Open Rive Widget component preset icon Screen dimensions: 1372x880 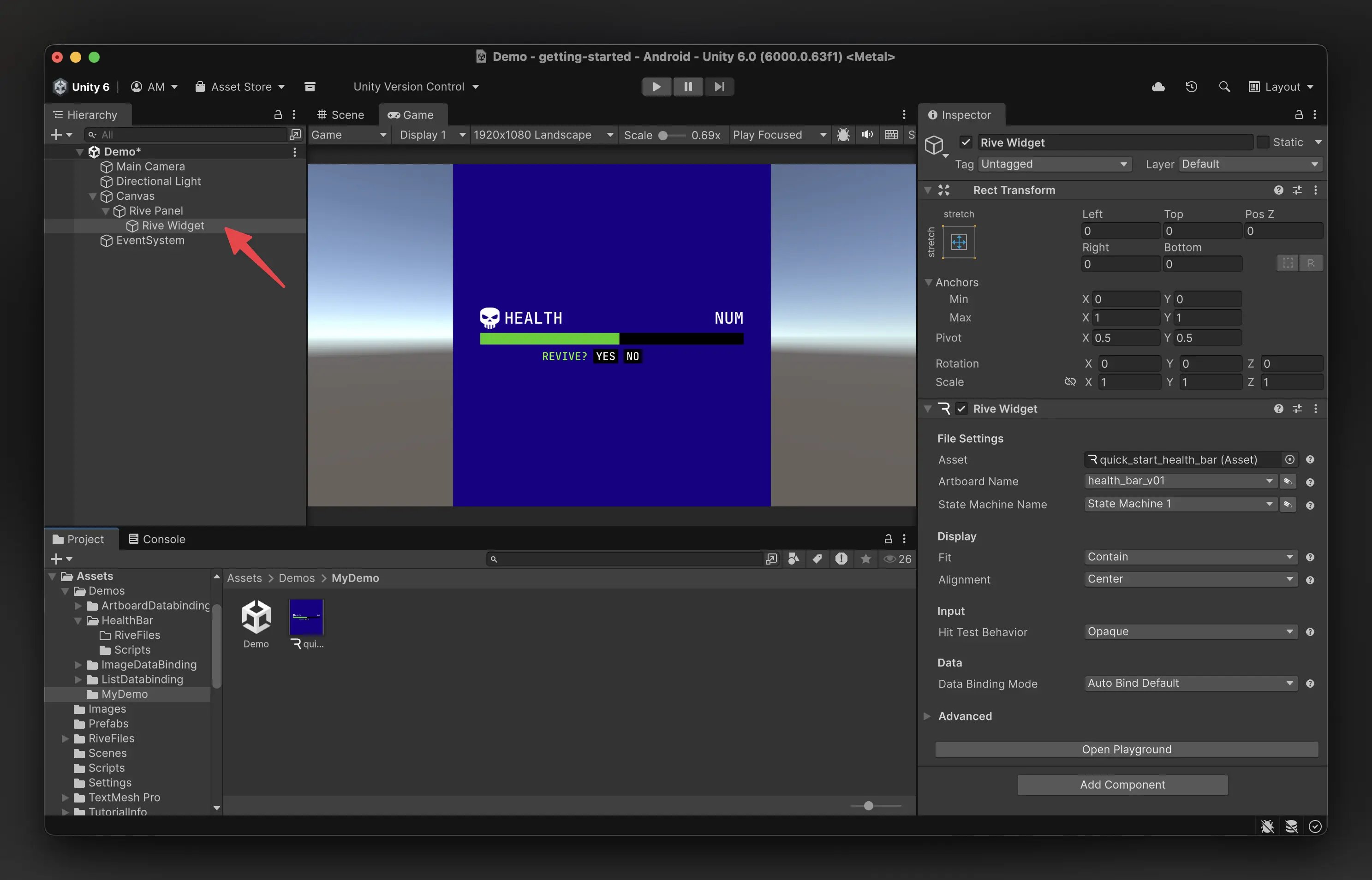click(x=1297, y=409)
